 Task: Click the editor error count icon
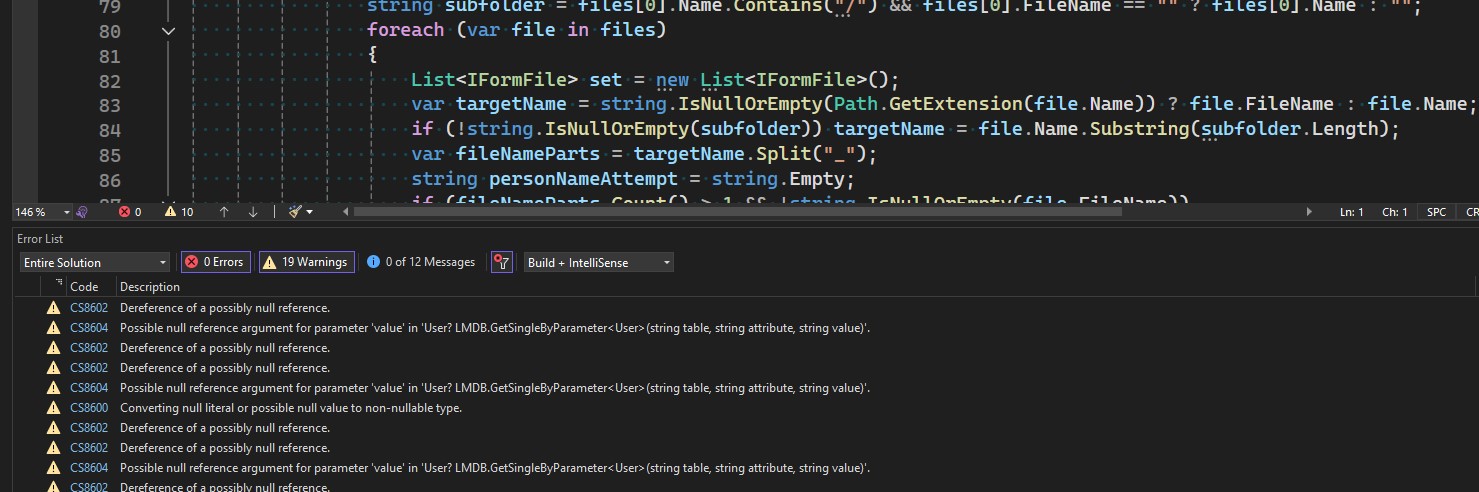click(x=124, y=212)
